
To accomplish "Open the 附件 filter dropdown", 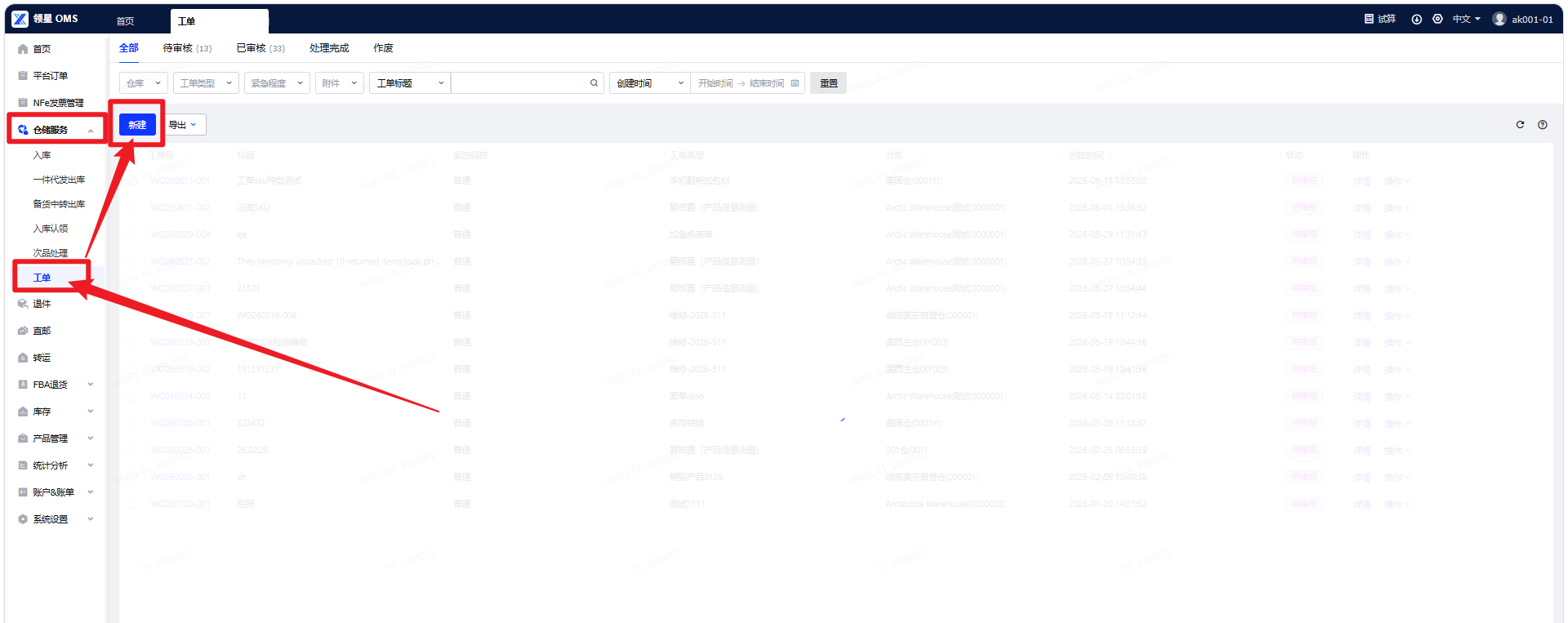I will [339, 83].
